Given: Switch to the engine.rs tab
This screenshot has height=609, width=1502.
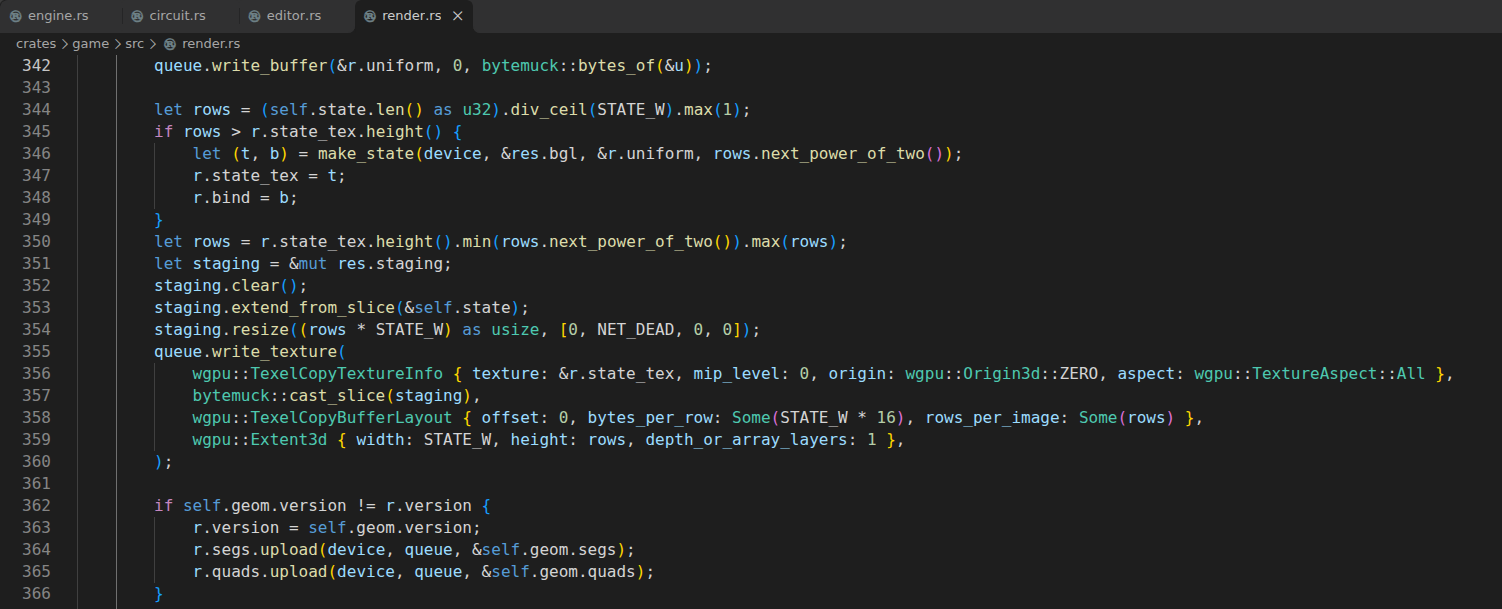Looking at the screenshot, I should [x=58, y=16].
